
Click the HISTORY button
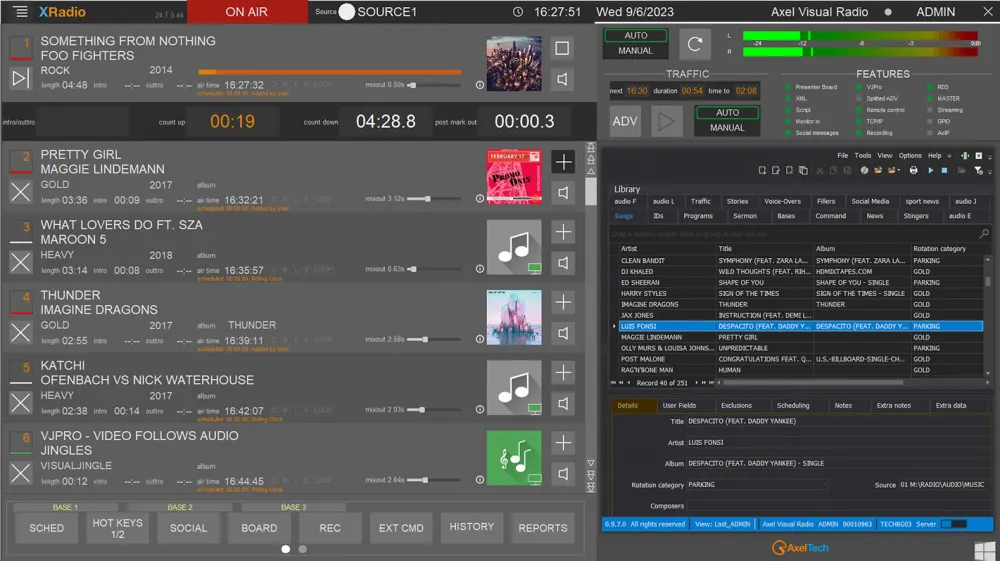(471, 527)
